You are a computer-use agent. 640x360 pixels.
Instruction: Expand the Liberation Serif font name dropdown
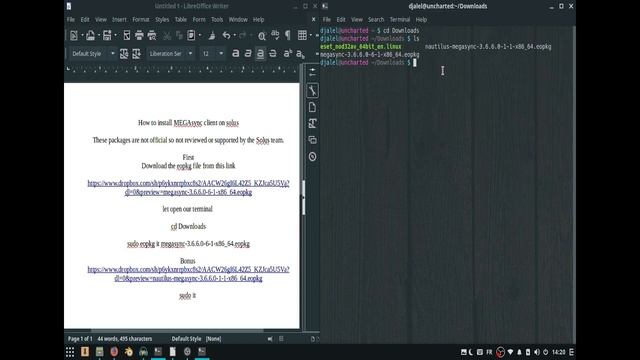pos(190,53)
